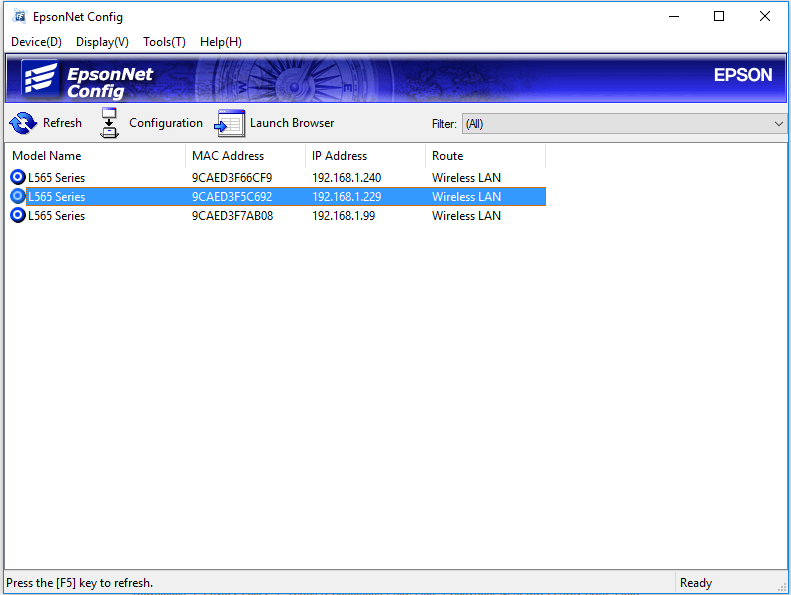Click IP address 192.168.1.99
Image resolution: width=791 pixels, height=595 pixels.
(344, 215)
